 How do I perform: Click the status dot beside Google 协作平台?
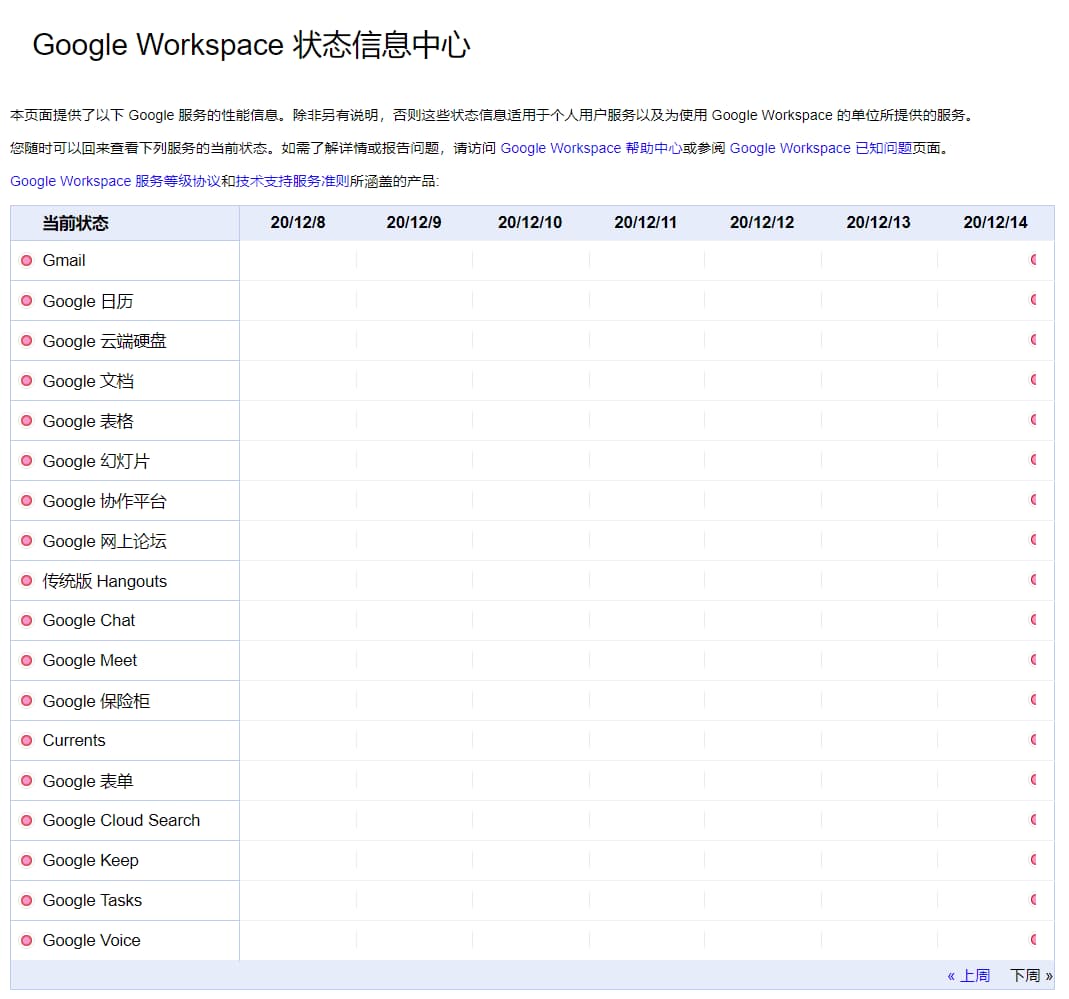click(27, 501)
